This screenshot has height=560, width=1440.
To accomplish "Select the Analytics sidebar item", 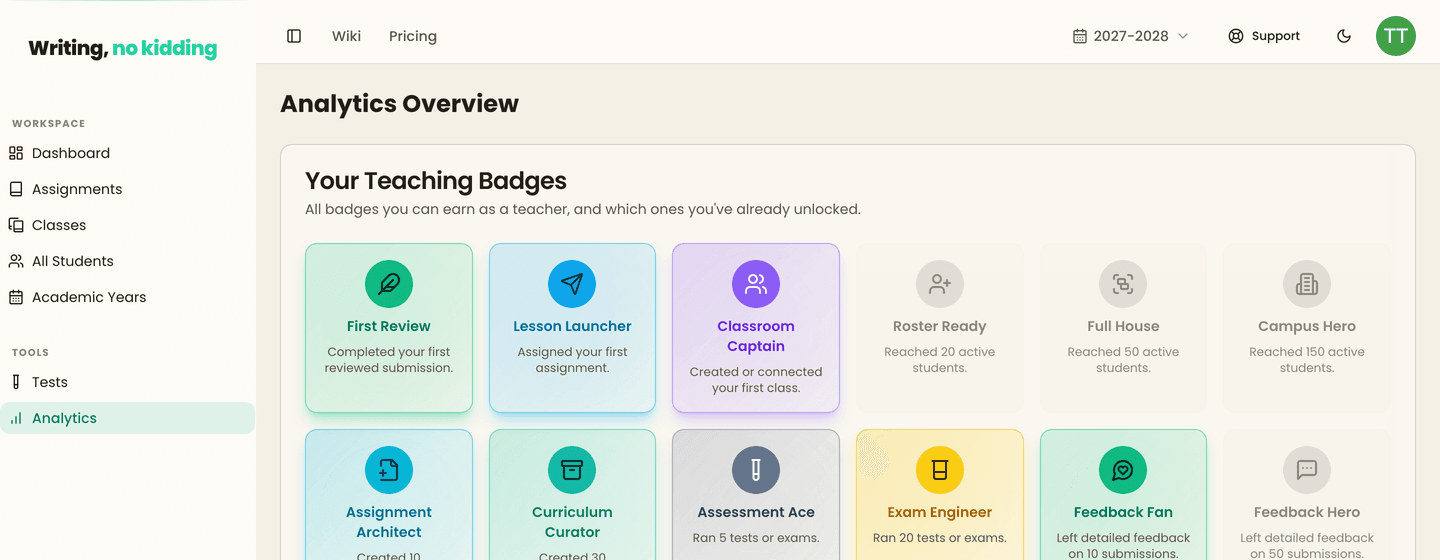I will (128, 418).
